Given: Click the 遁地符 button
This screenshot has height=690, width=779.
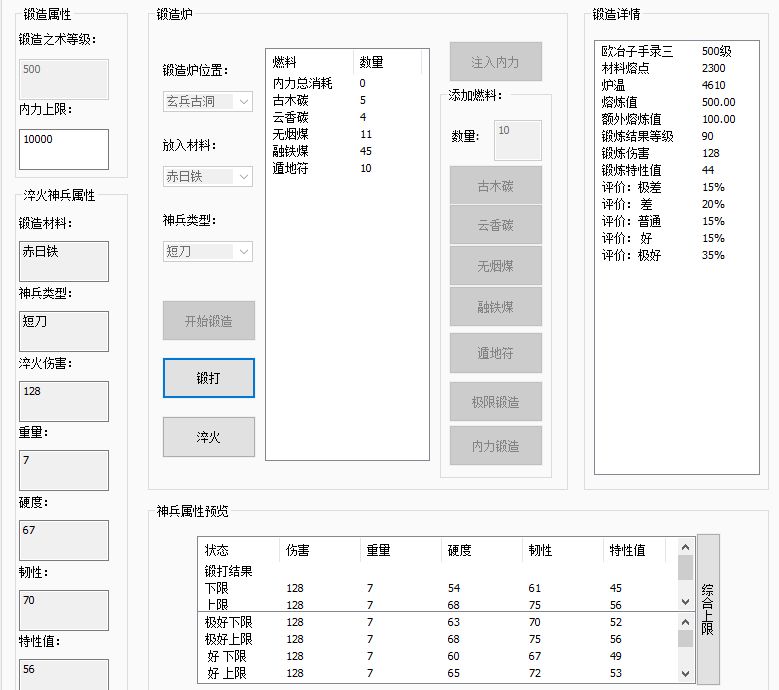Looking at the screenshot, I should click(496, 353).
